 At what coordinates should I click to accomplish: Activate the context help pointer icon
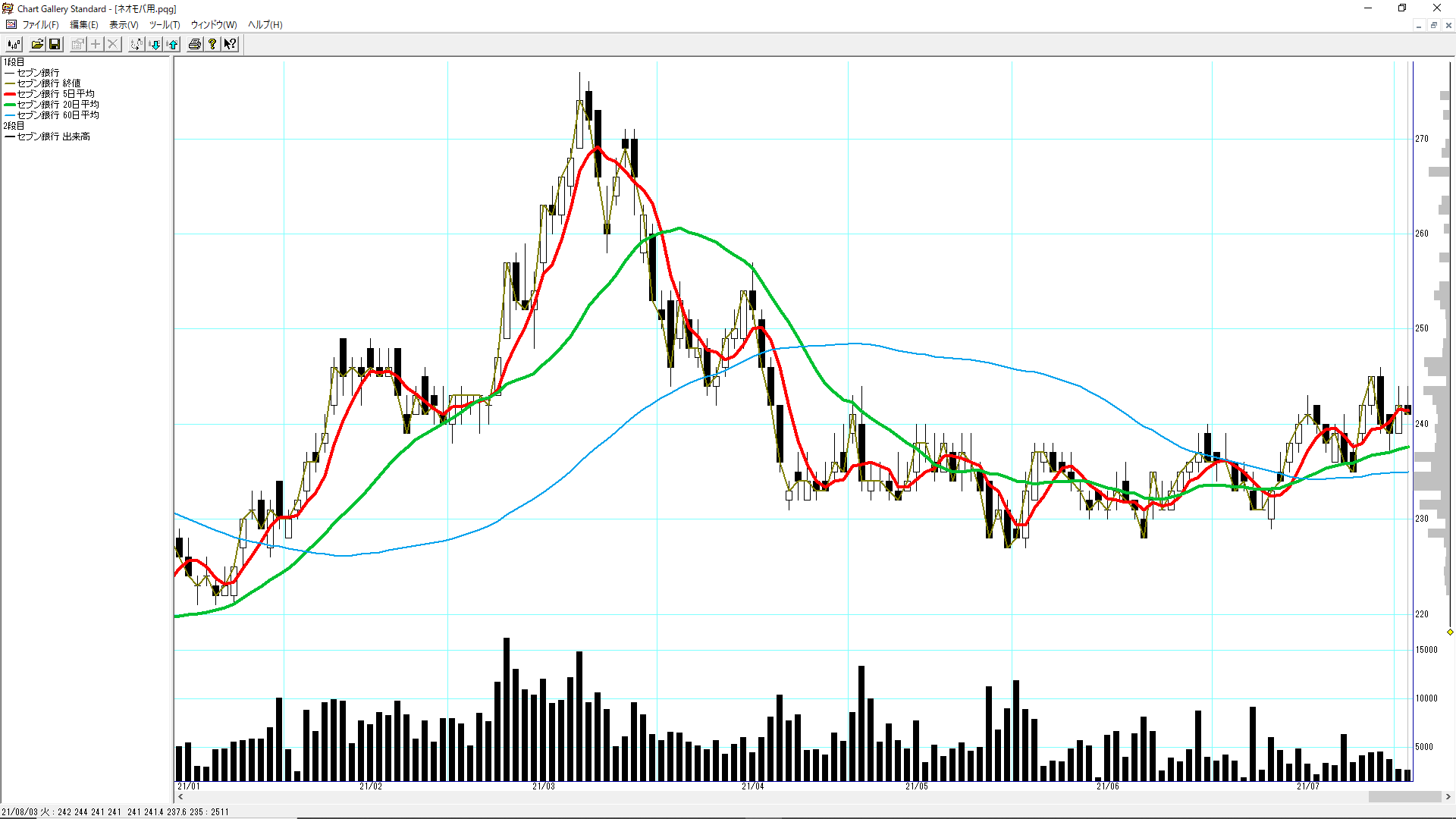point(230,44)
